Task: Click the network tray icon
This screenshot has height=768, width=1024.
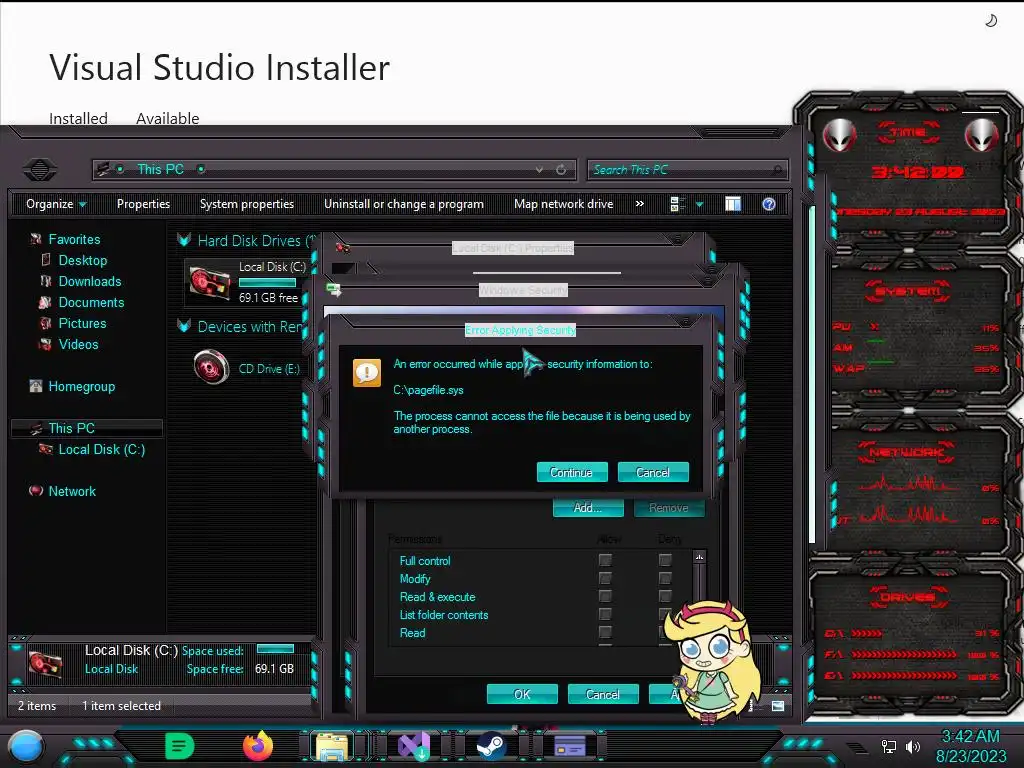Action: (888, 746)
